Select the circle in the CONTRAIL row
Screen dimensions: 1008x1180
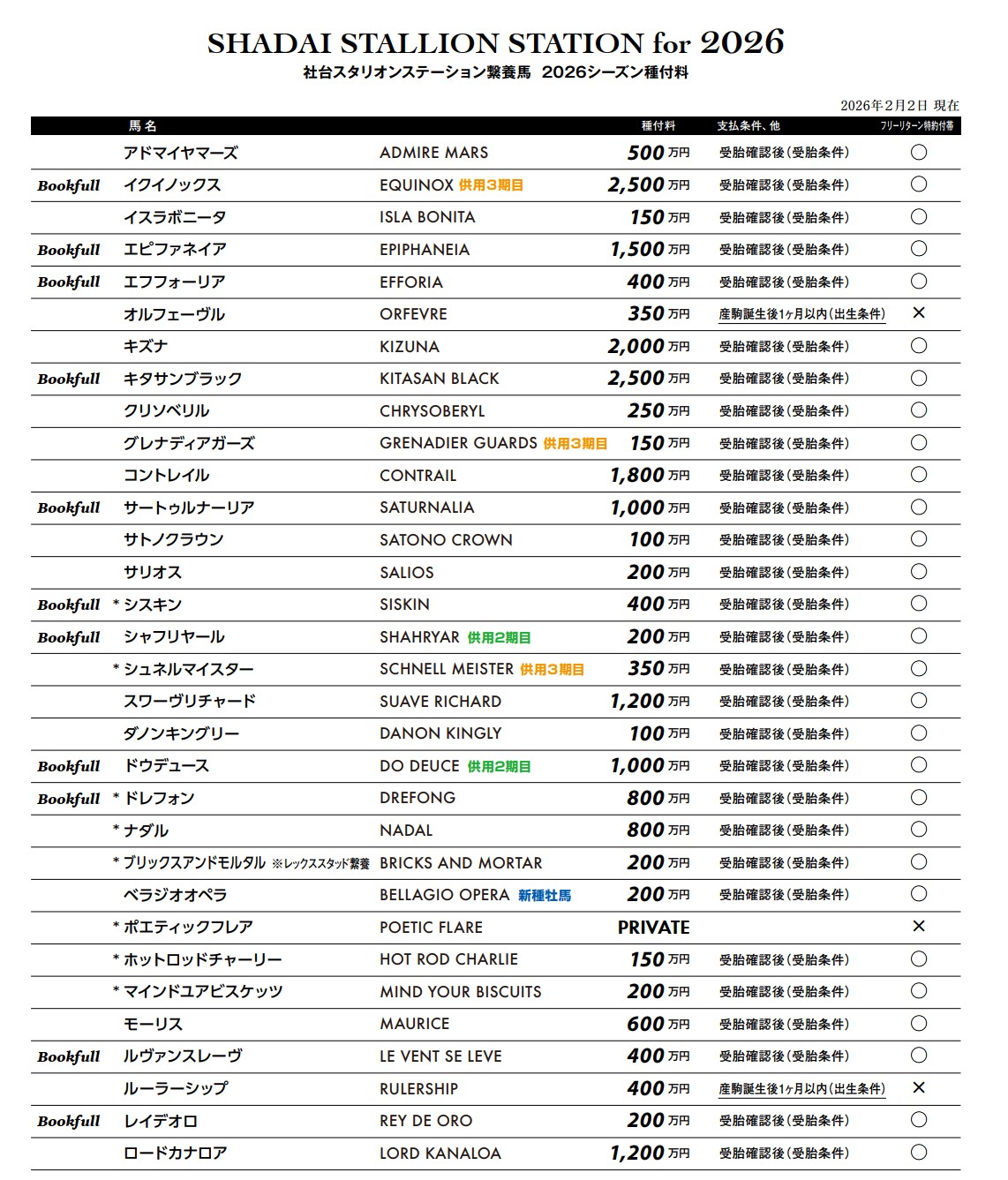tap(918, 475)
